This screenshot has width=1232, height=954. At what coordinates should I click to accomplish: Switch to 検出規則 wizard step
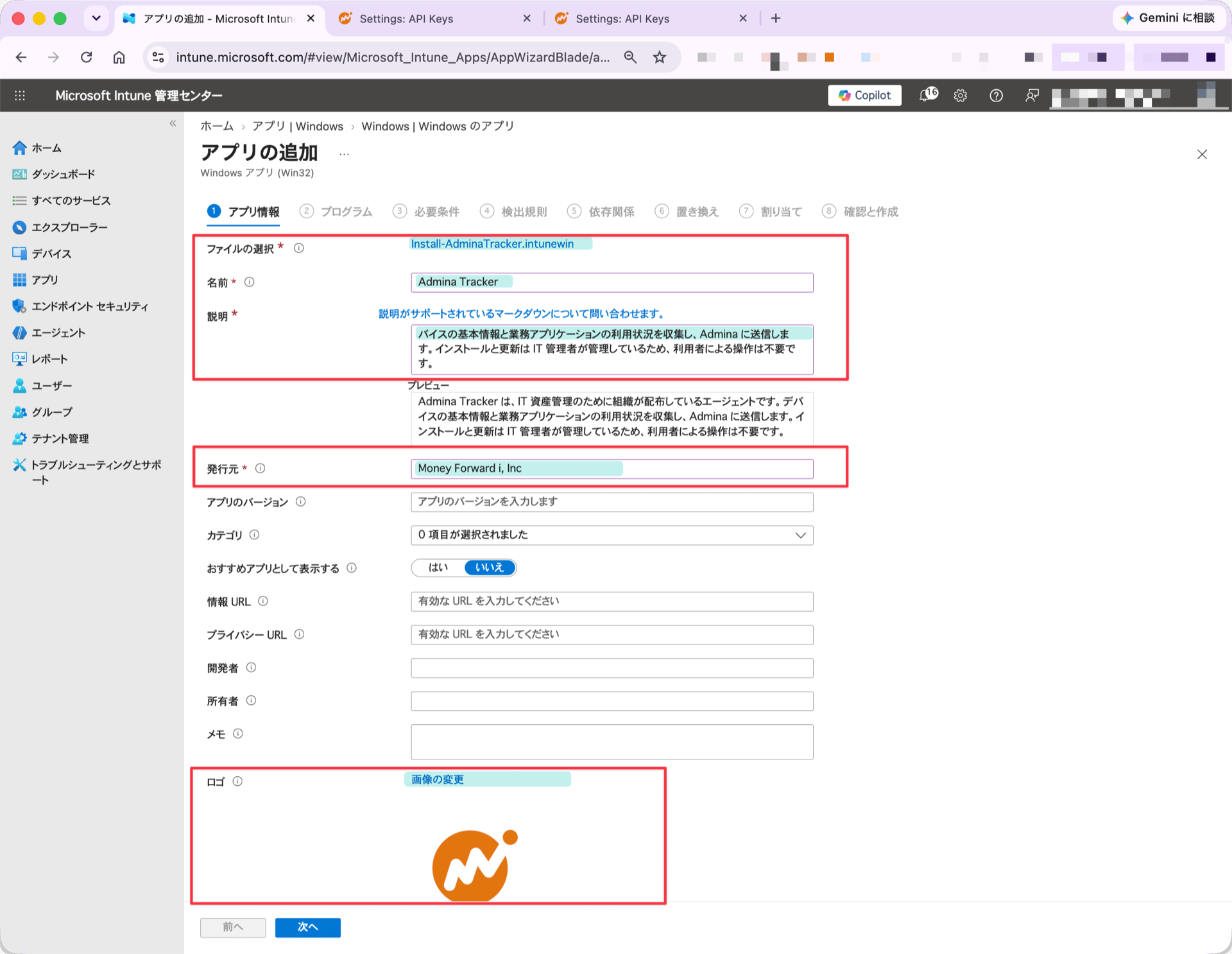[513, 211]
